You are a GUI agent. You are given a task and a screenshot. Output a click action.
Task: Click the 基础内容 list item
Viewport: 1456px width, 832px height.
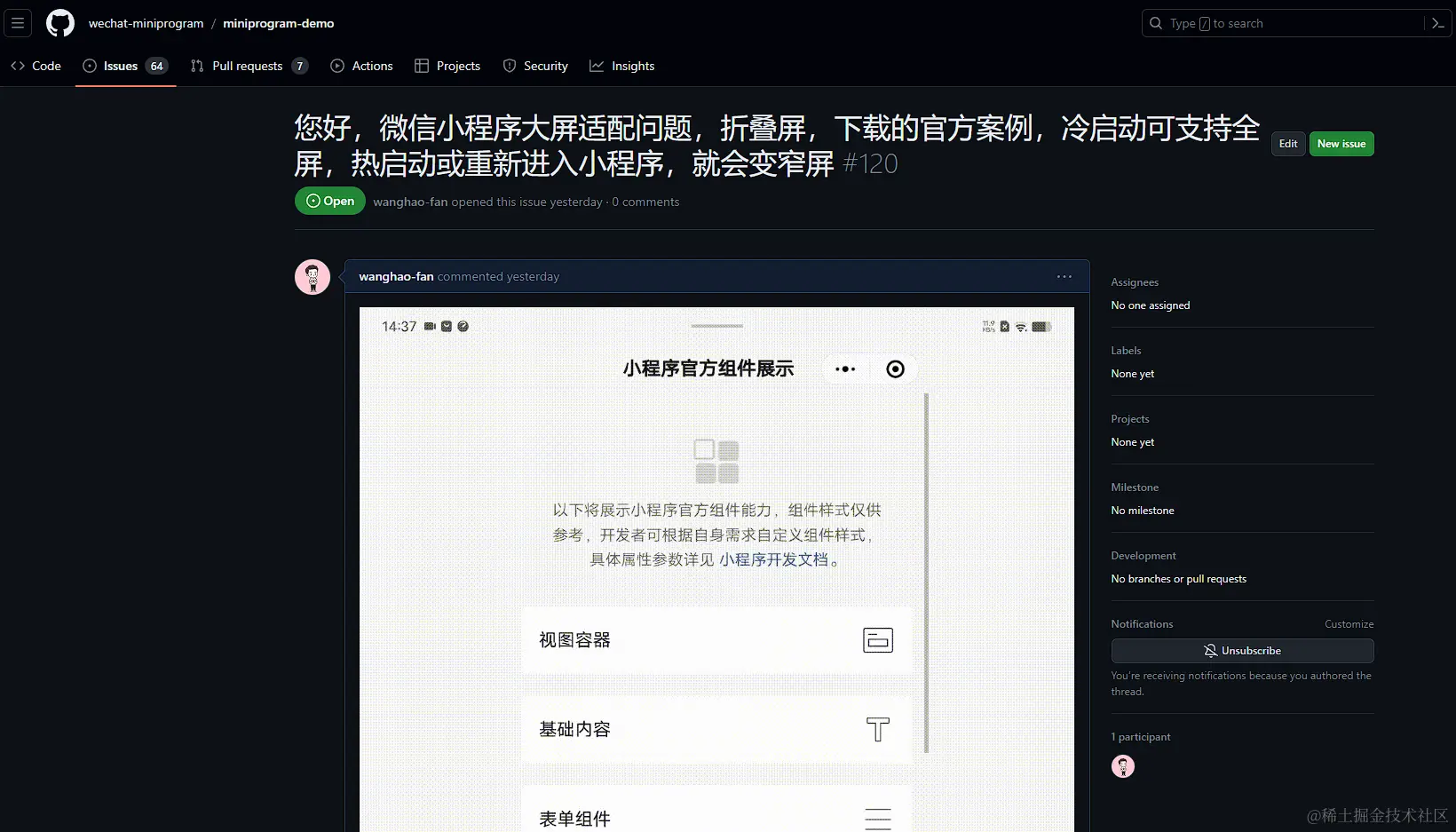coord(716,729)
